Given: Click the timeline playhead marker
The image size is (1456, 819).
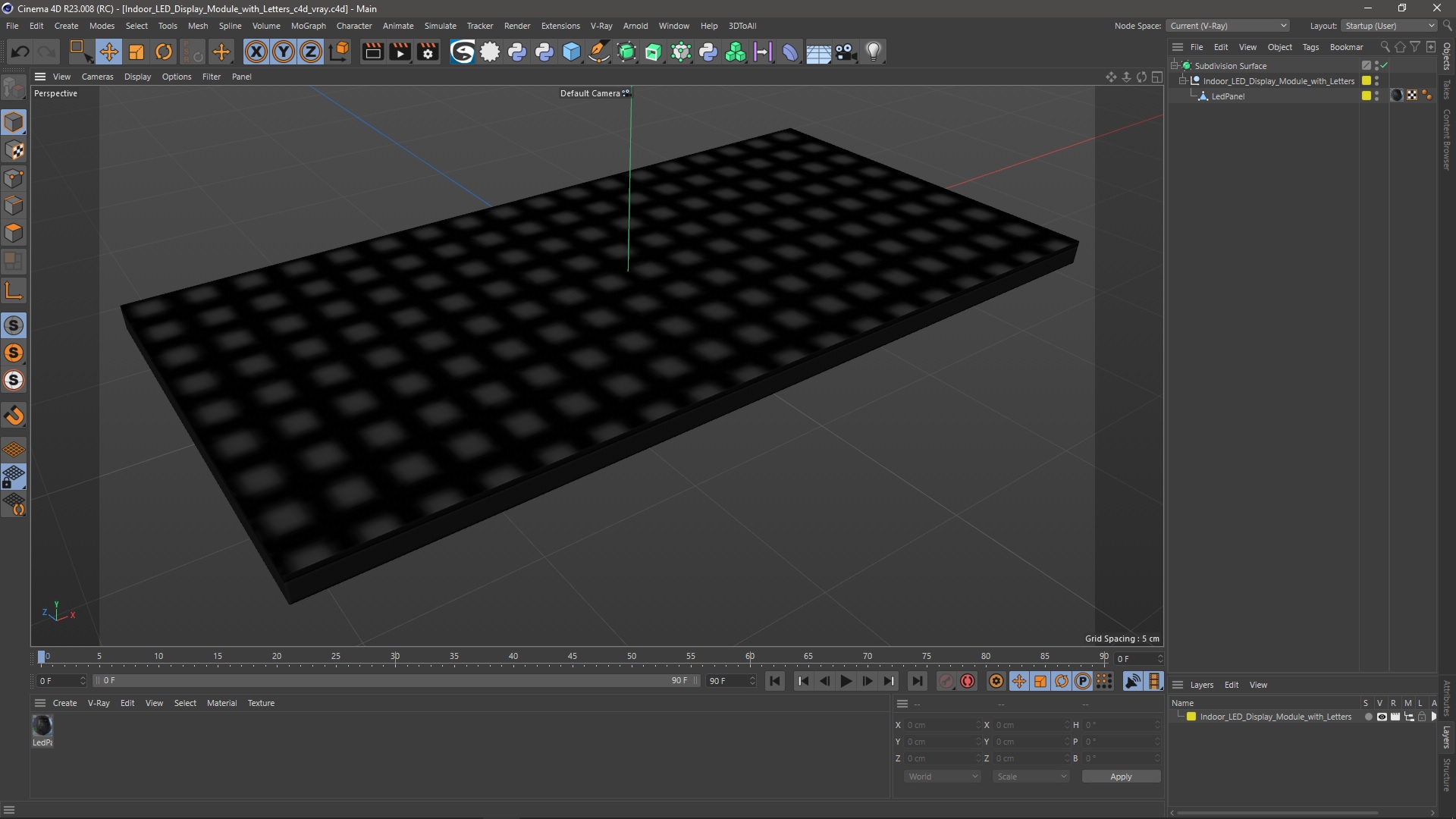Looking at the screenshot, I should 42,657.
